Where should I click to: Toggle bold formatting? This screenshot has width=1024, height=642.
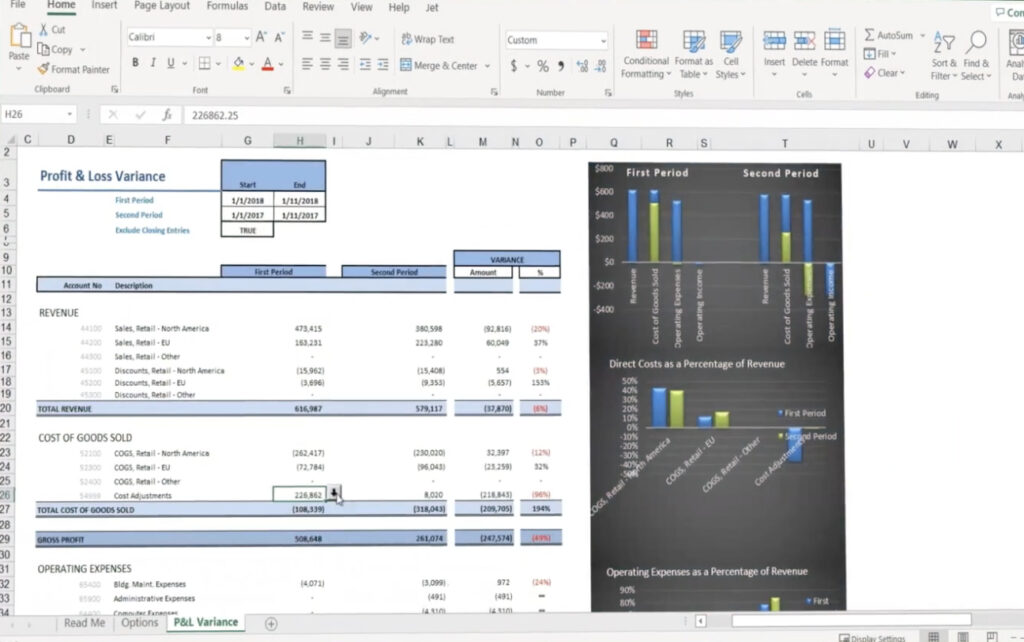pyautogui.click(x=136, y=61)
